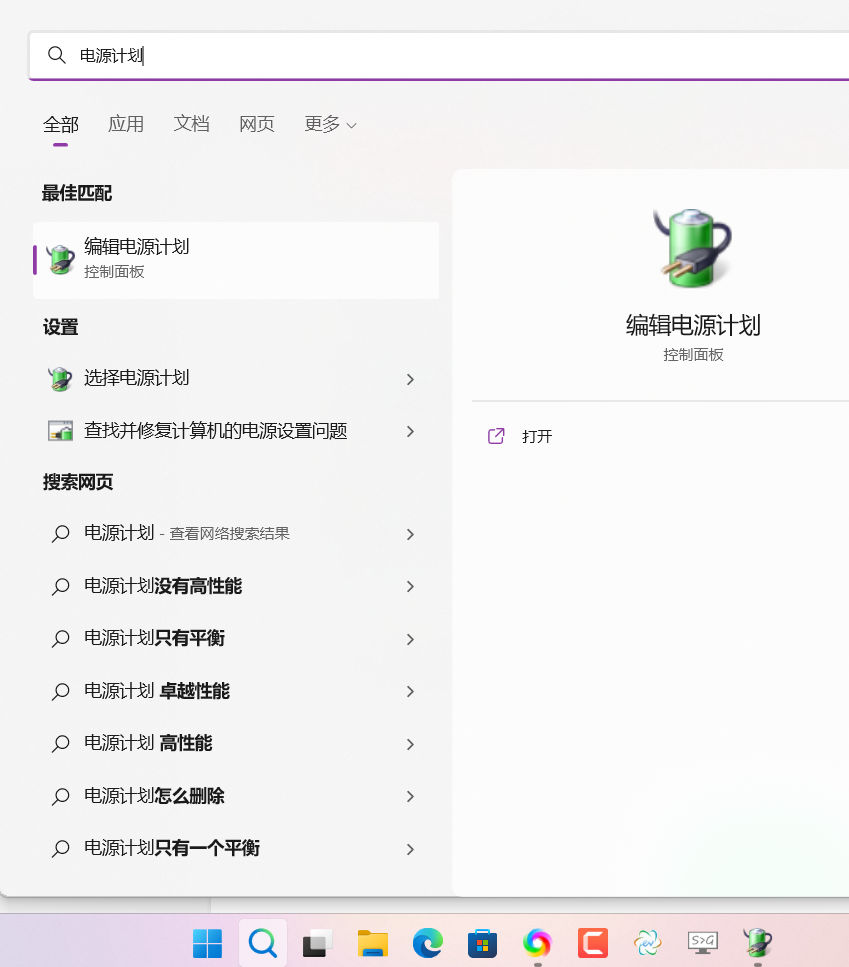The height and width of the screenshot is (967, 849).
Task: Click the battery power options taskbar icon
Action: coord(758,942)
